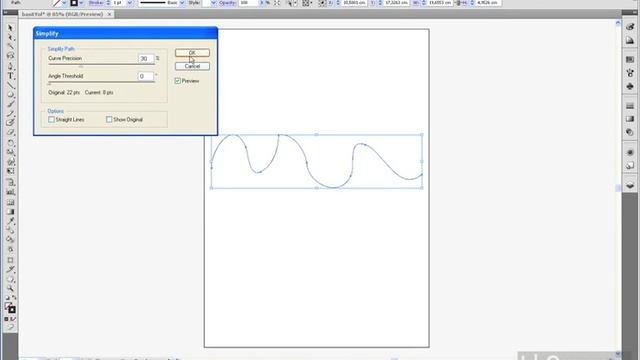640x360 pixels.
Task: Select the Paintbrush tool
Action: point(11,104)
